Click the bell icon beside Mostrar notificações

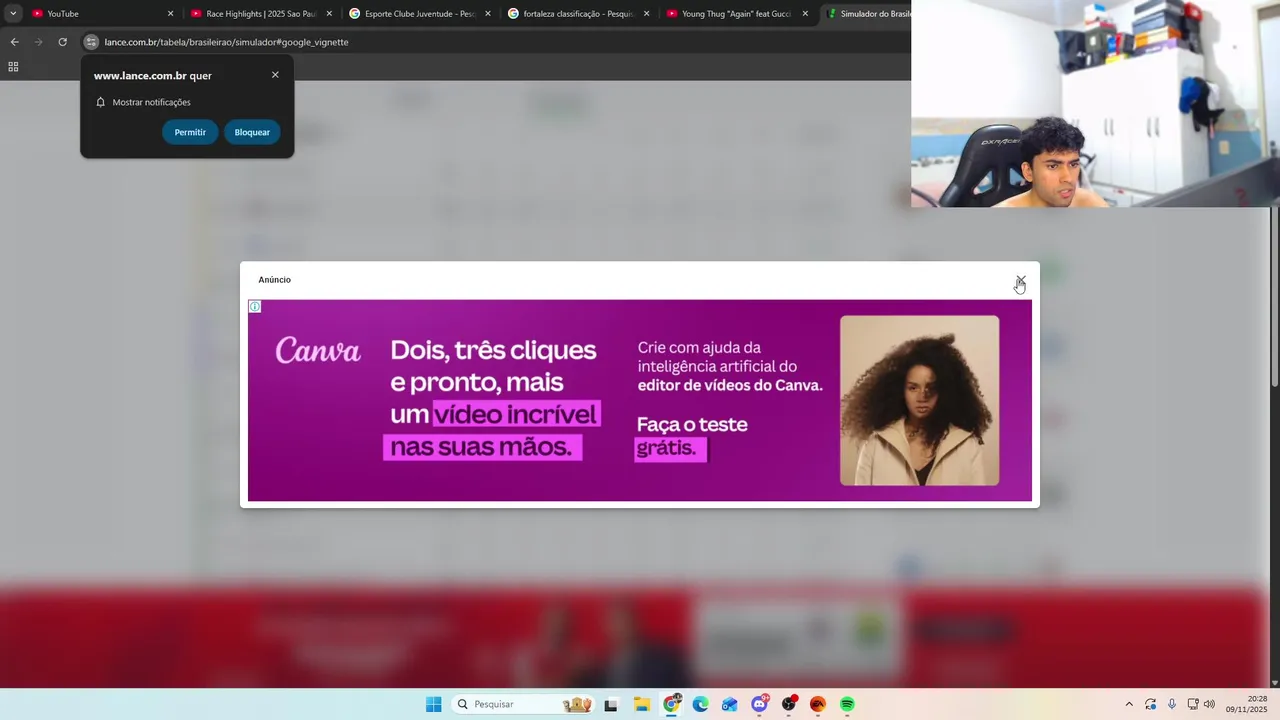pos(100,102)
